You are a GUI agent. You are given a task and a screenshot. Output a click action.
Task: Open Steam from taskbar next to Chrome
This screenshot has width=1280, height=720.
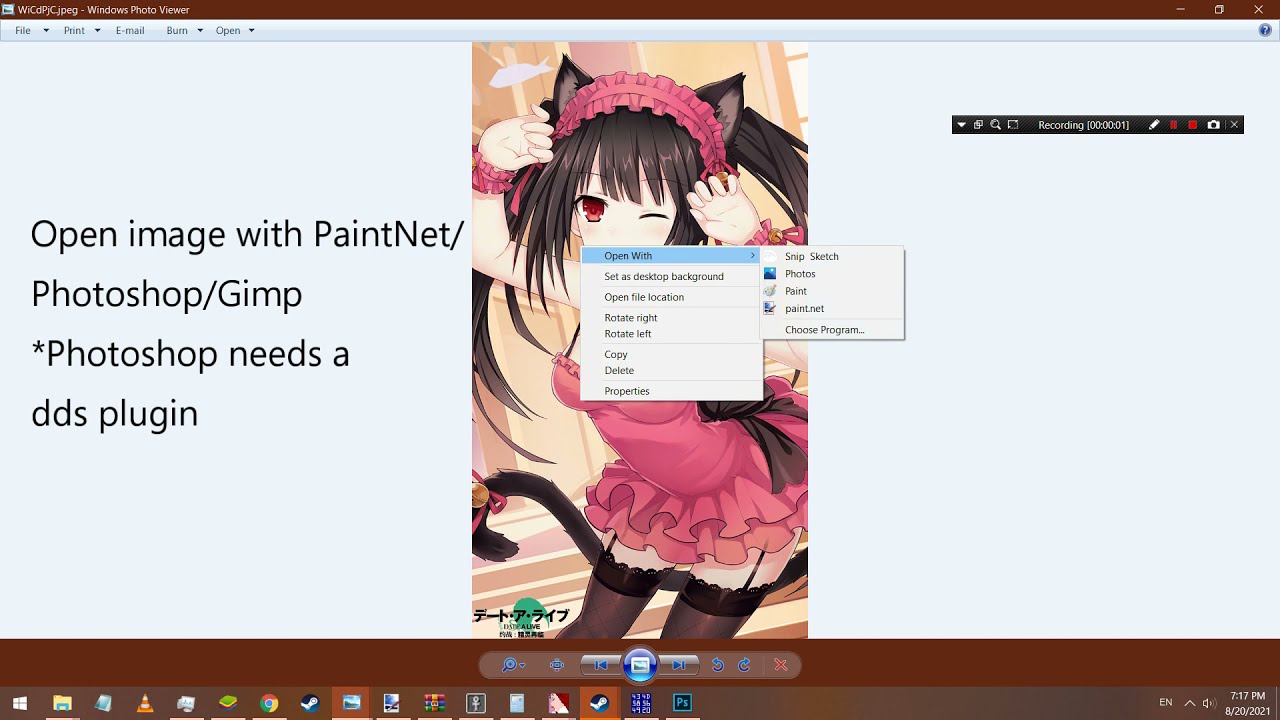[x=310, y=703]
